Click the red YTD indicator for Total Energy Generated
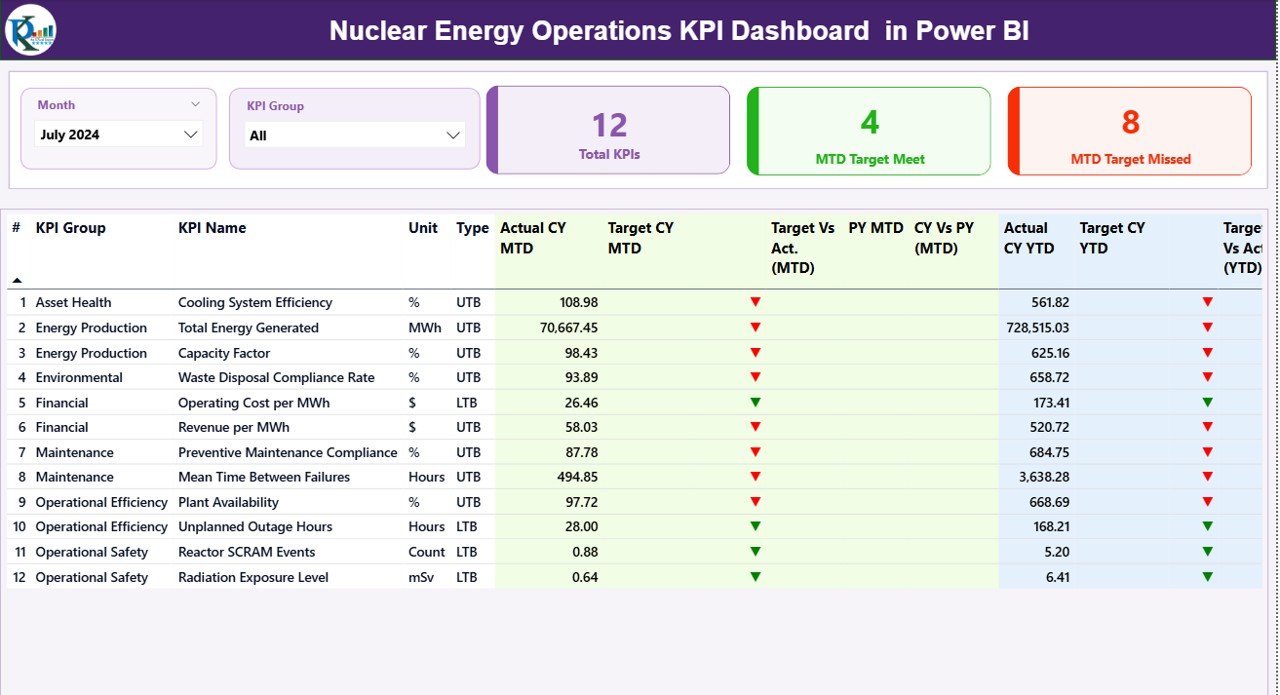1280x695 pixels. click(x=1209, y=327)
